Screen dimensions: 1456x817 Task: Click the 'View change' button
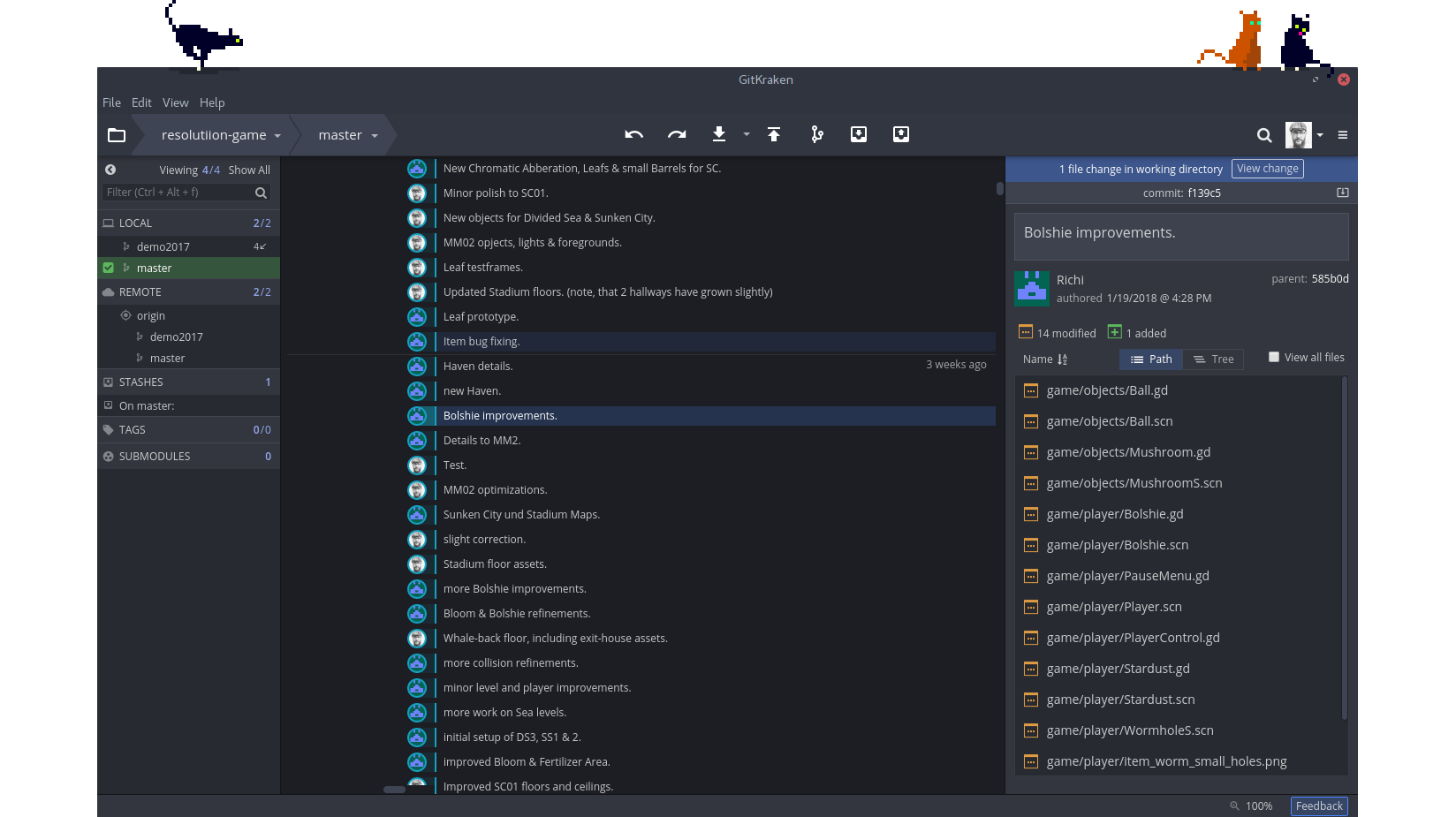1268,169
